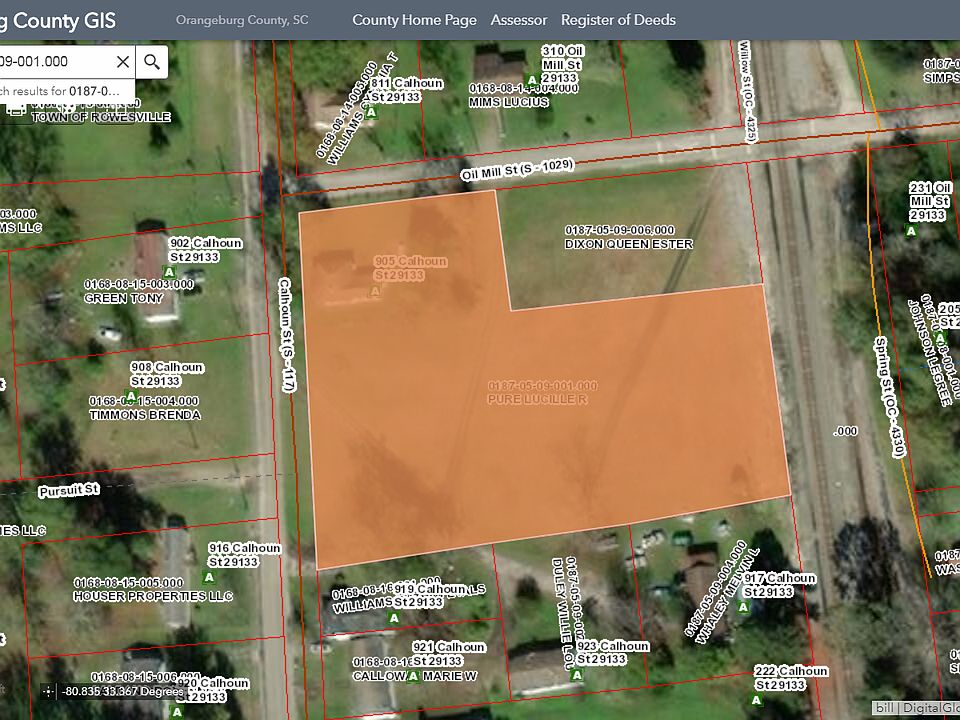Click address marker for 222 Calhoun St
Screen dimensions: 960x720
(x=756, y=700)
